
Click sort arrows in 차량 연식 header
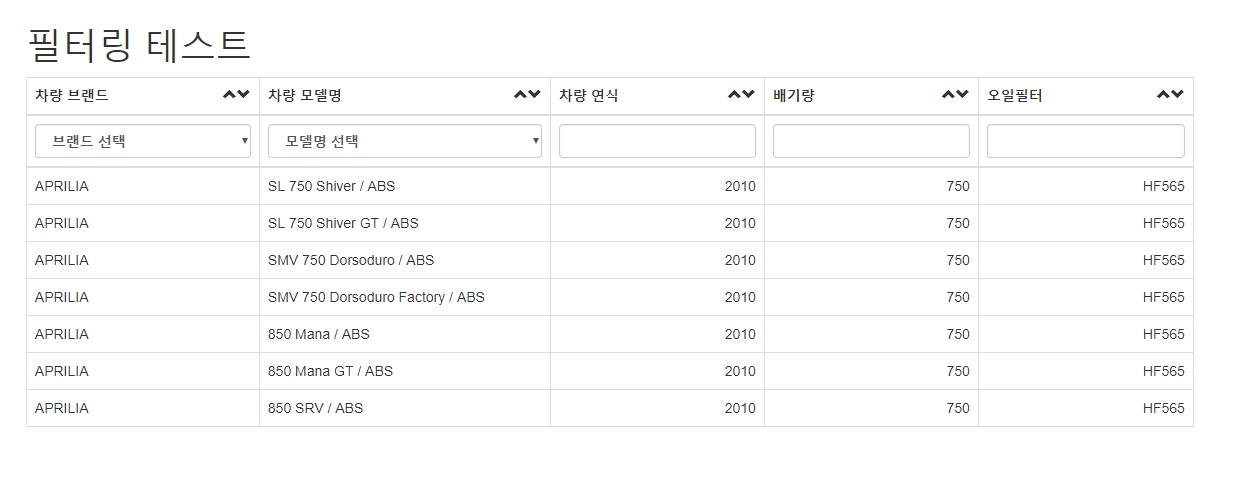(741, 95)
